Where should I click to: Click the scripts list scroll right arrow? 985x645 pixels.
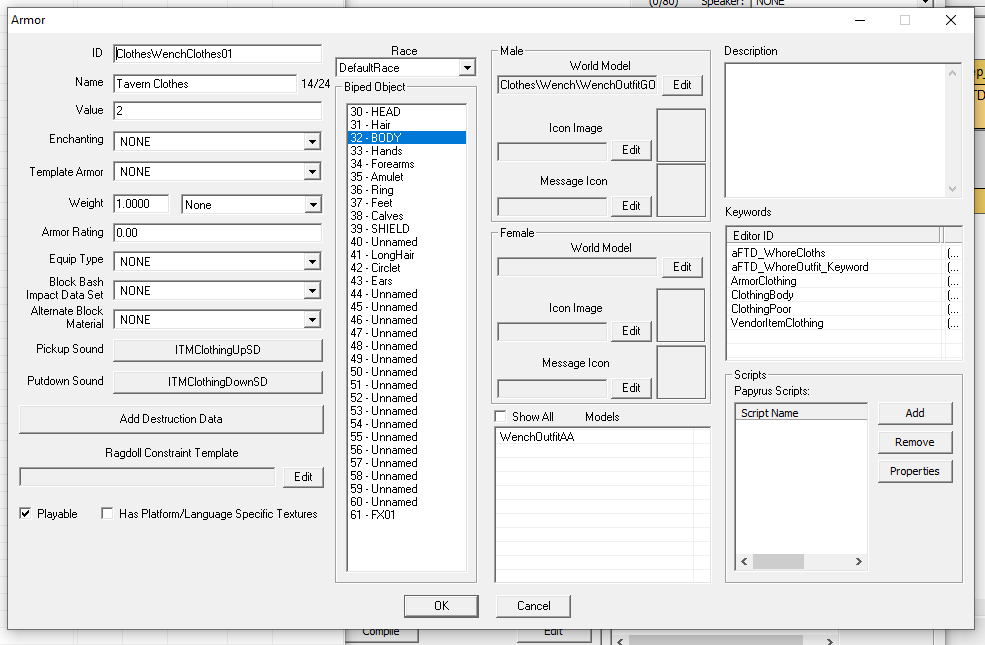pyautogui.click(x=859, y=561)
